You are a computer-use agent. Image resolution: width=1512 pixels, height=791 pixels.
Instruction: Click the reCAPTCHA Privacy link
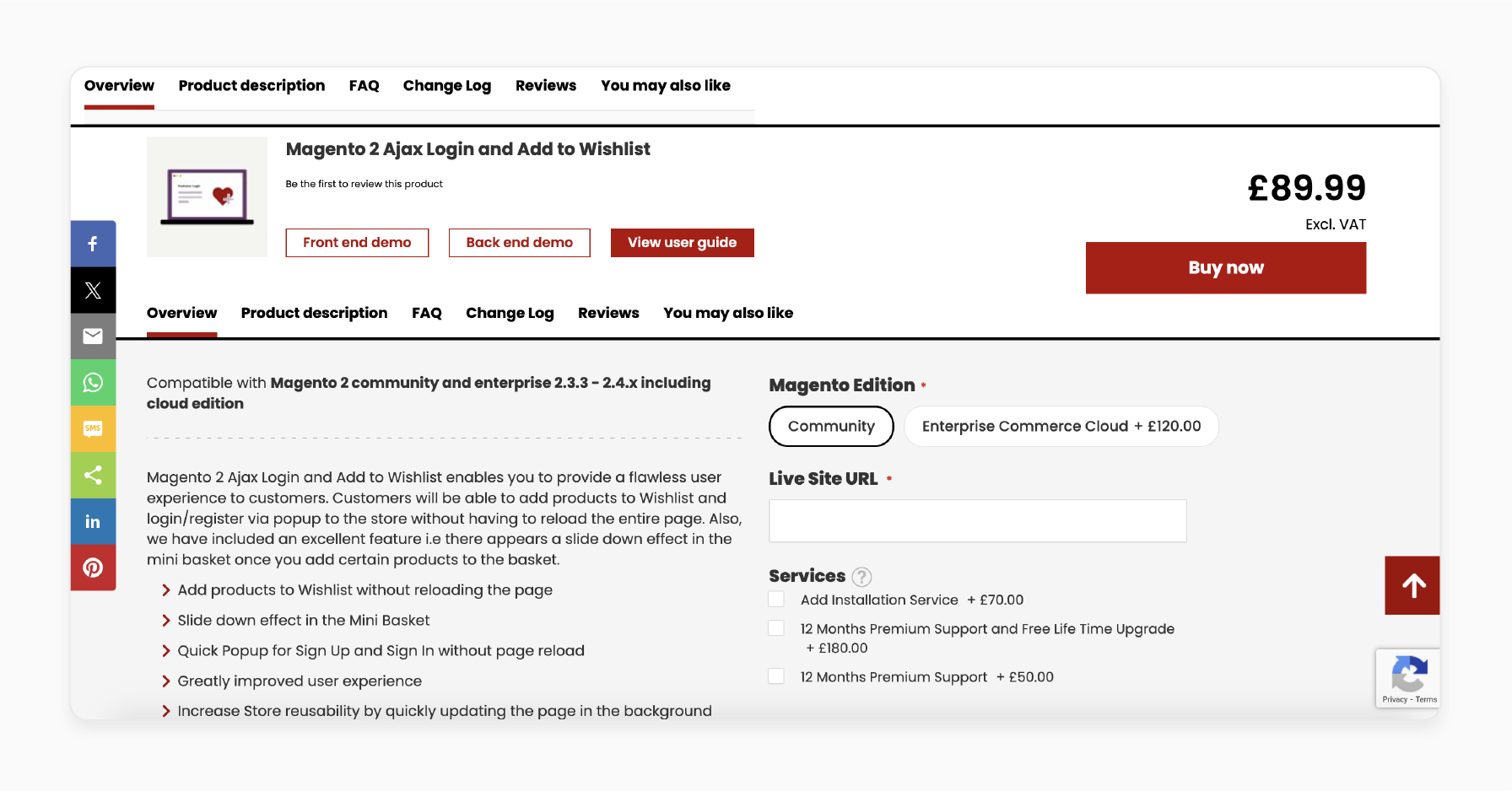coord(1395,699)
